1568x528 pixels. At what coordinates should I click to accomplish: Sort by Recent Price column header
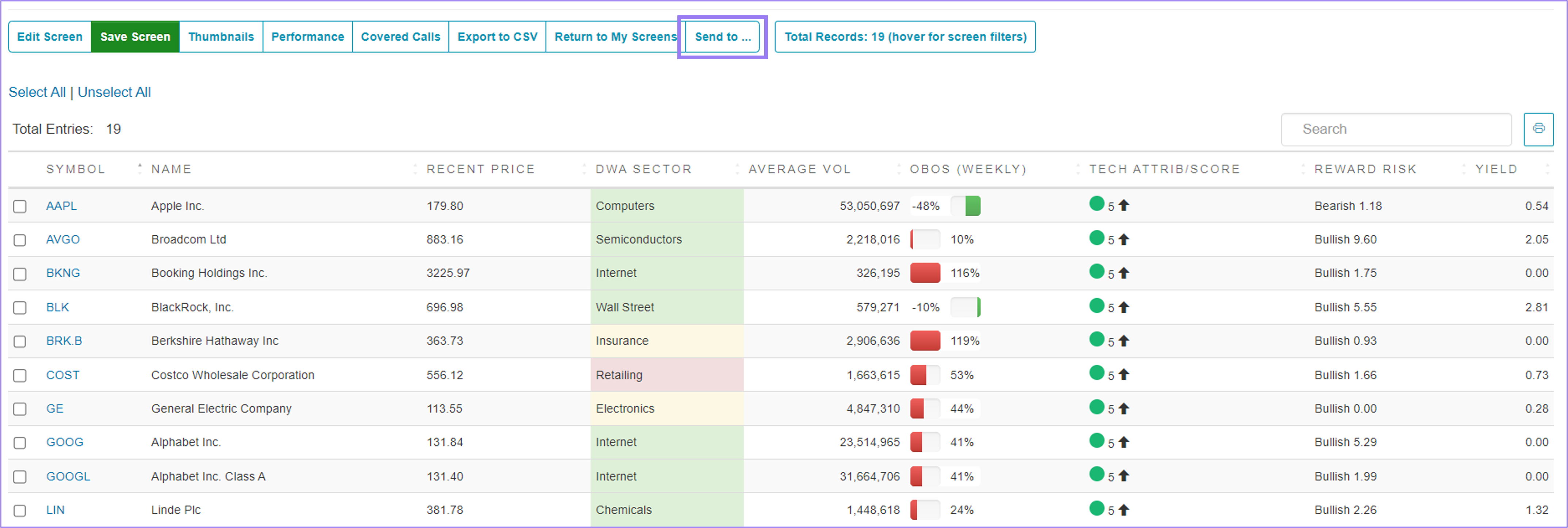[480, 169]
